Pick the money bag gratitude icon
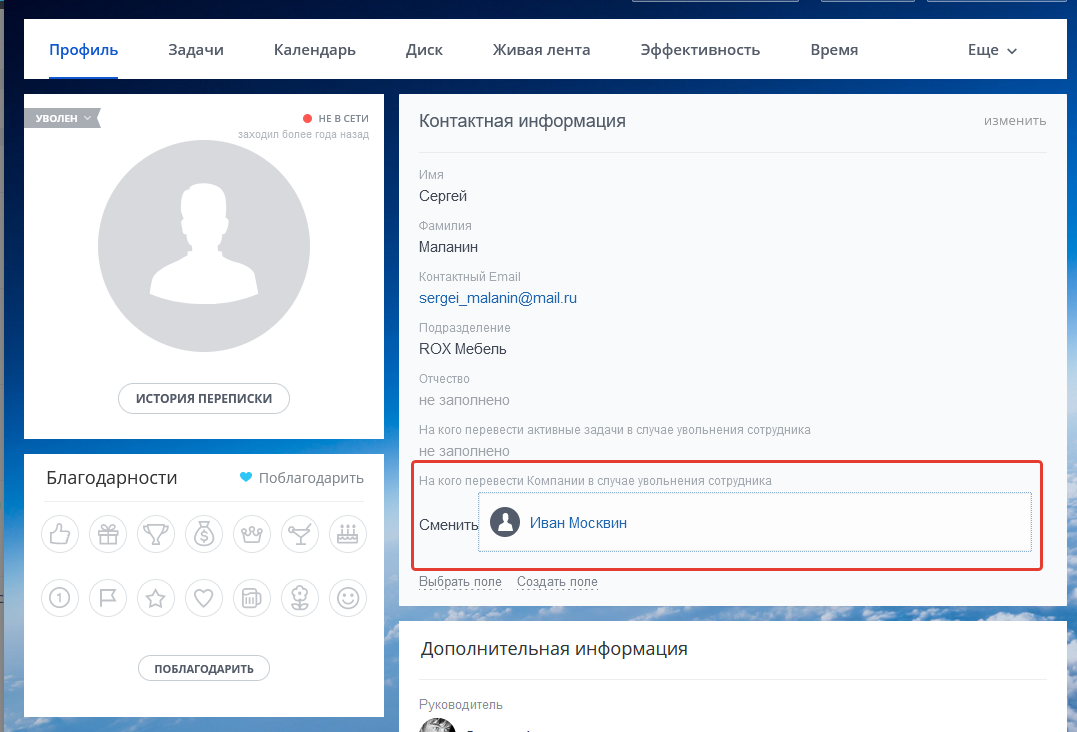The image size is (1077, 732). (204, 534)
